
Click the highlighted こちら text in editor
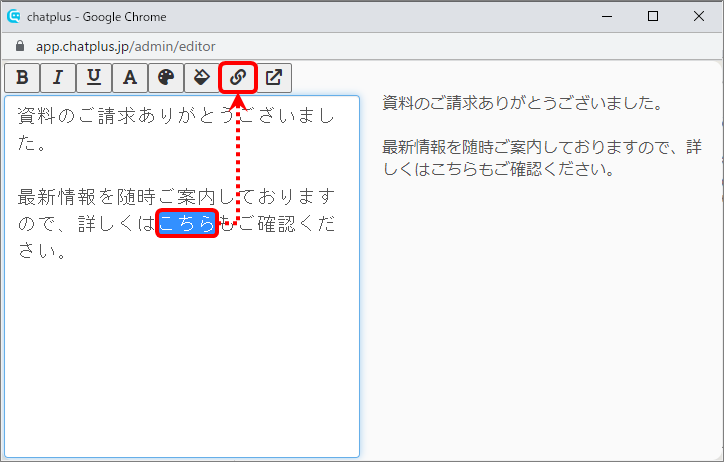[187, 223]
